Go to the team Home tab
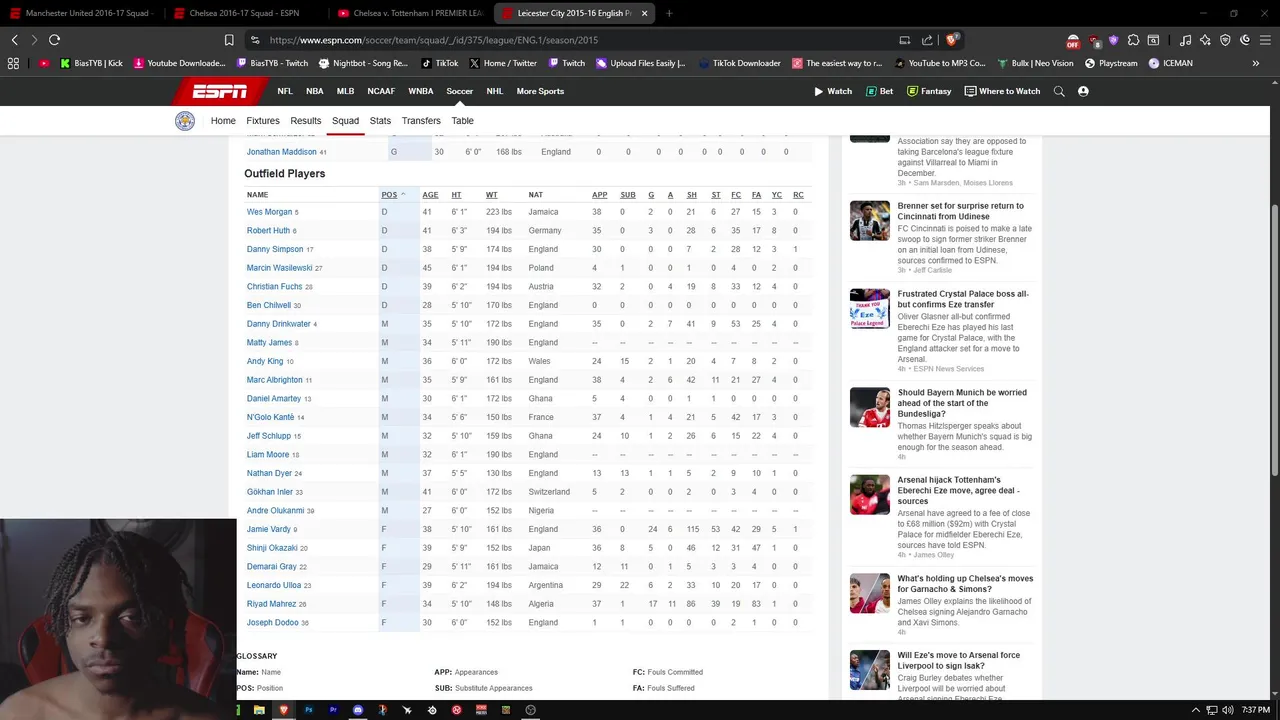1280x720 pixels. point(223,121)
